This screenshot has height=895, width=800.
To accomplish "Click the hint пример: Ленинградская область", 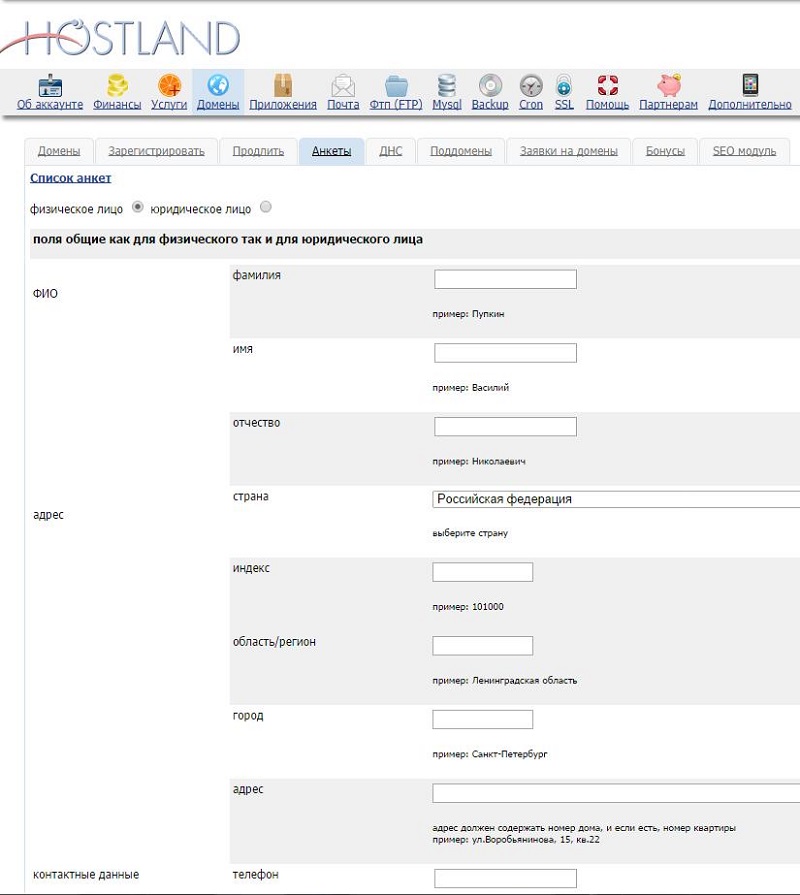I will (x=505, y=680).
